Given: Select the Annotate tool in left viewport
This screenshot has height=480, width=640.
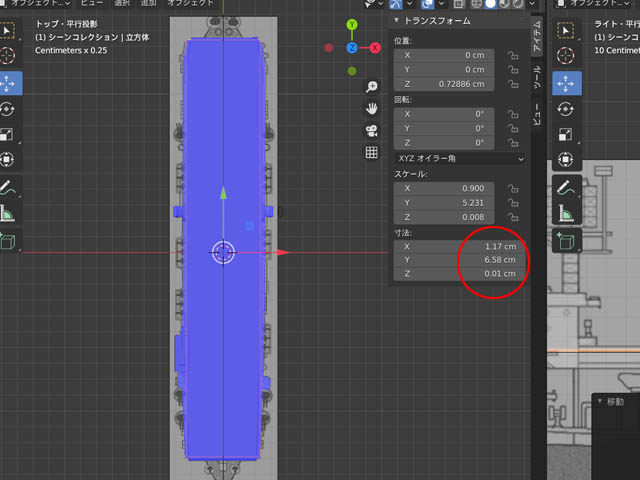Looking at the screenshot, I should (x=7, y=188).
